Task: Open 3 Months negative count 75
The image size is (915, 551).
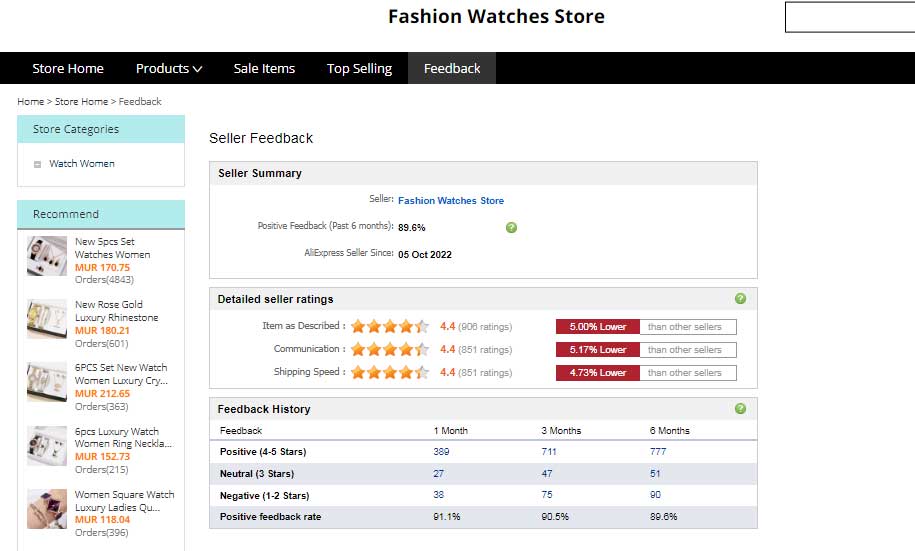Action: [x=547, y=494]
